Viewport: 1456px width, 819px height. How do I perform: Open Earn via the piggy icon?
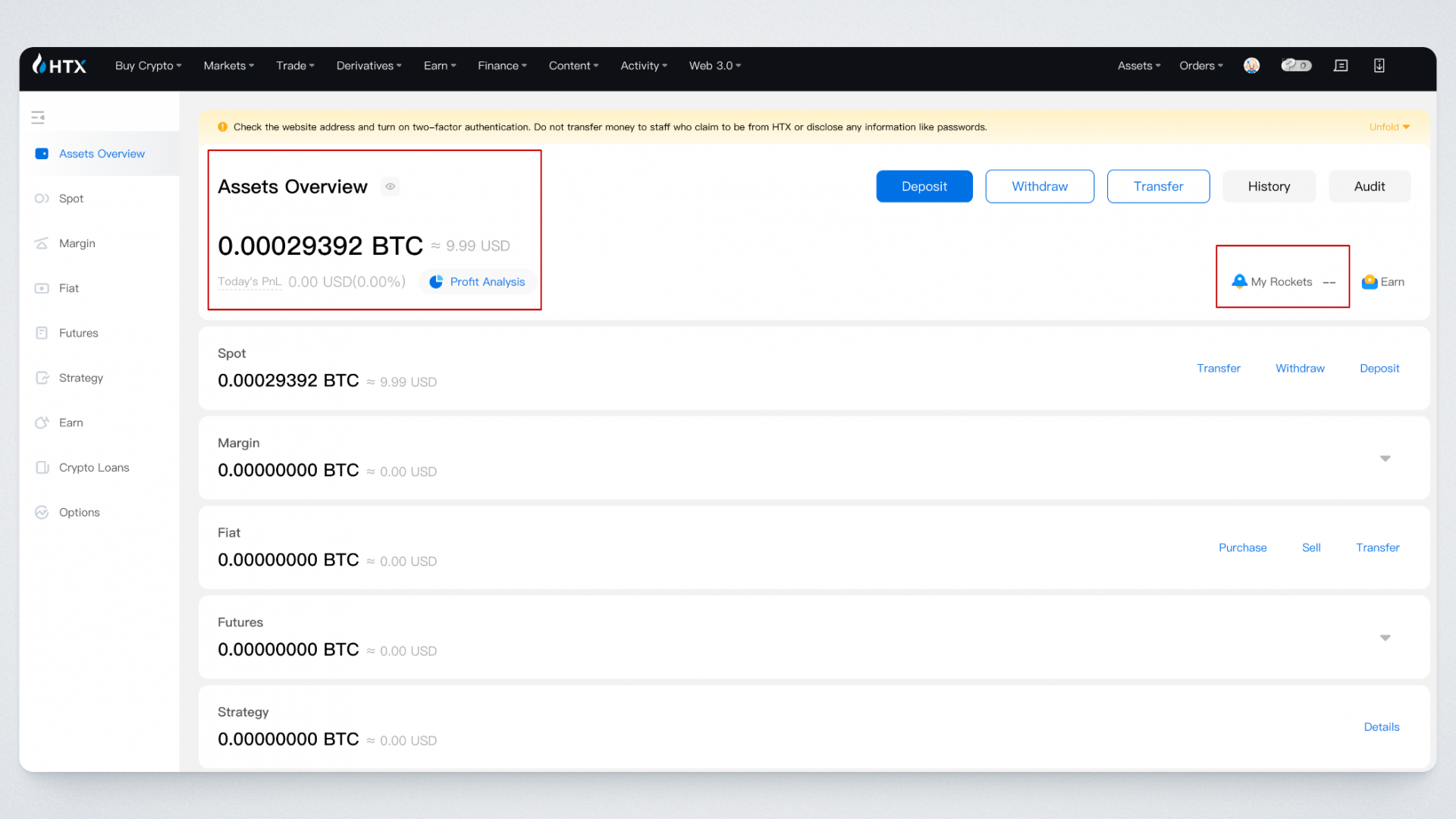click(1370, 281)
